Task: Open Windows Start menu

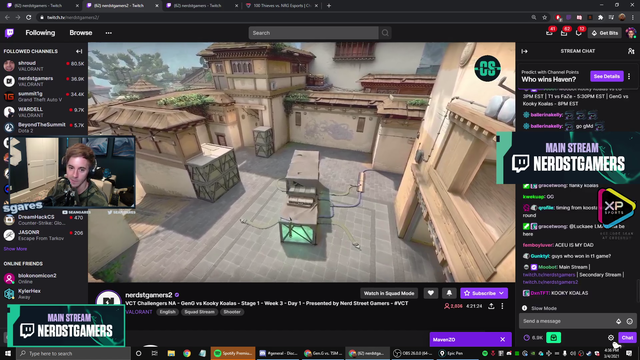Action: click(x=8, y=353)
